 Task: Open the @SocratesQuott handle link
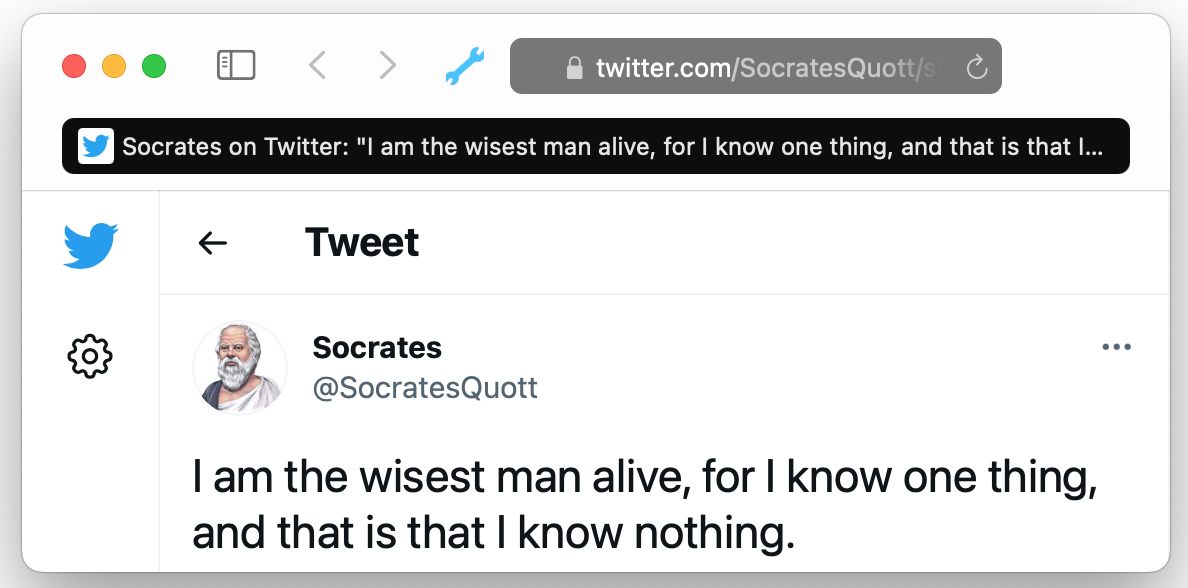coord(425,388)
